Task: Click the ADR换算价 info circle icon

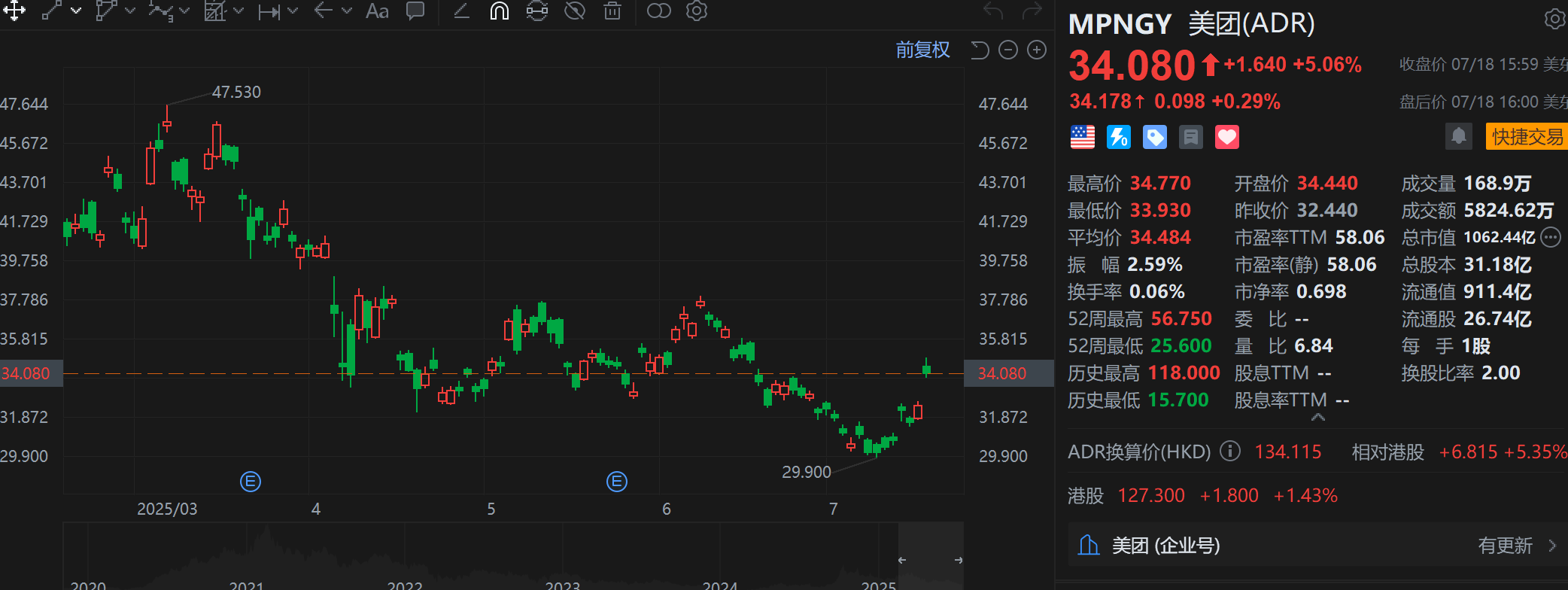Action: [1229, 452]
